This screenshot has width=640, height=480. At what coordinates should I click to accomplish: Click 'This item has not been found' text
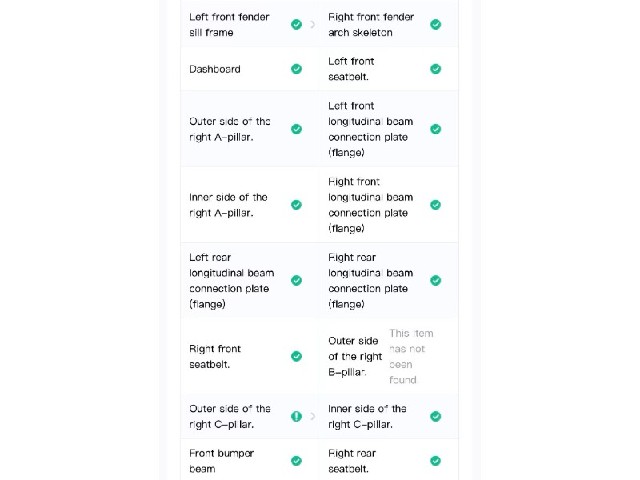click(x=411, y=356)
